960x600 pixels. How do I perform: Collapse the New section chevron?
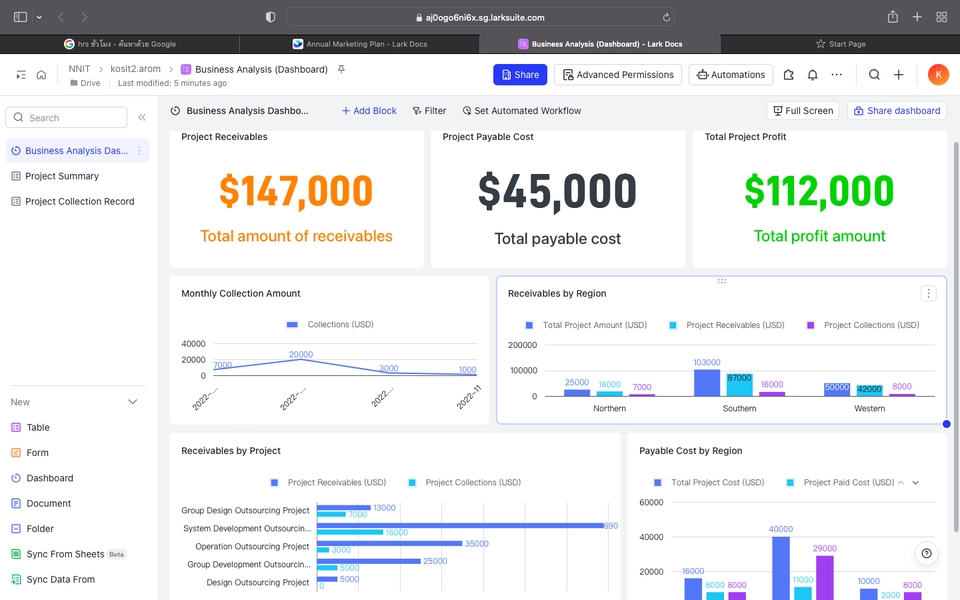pos(132,402)
